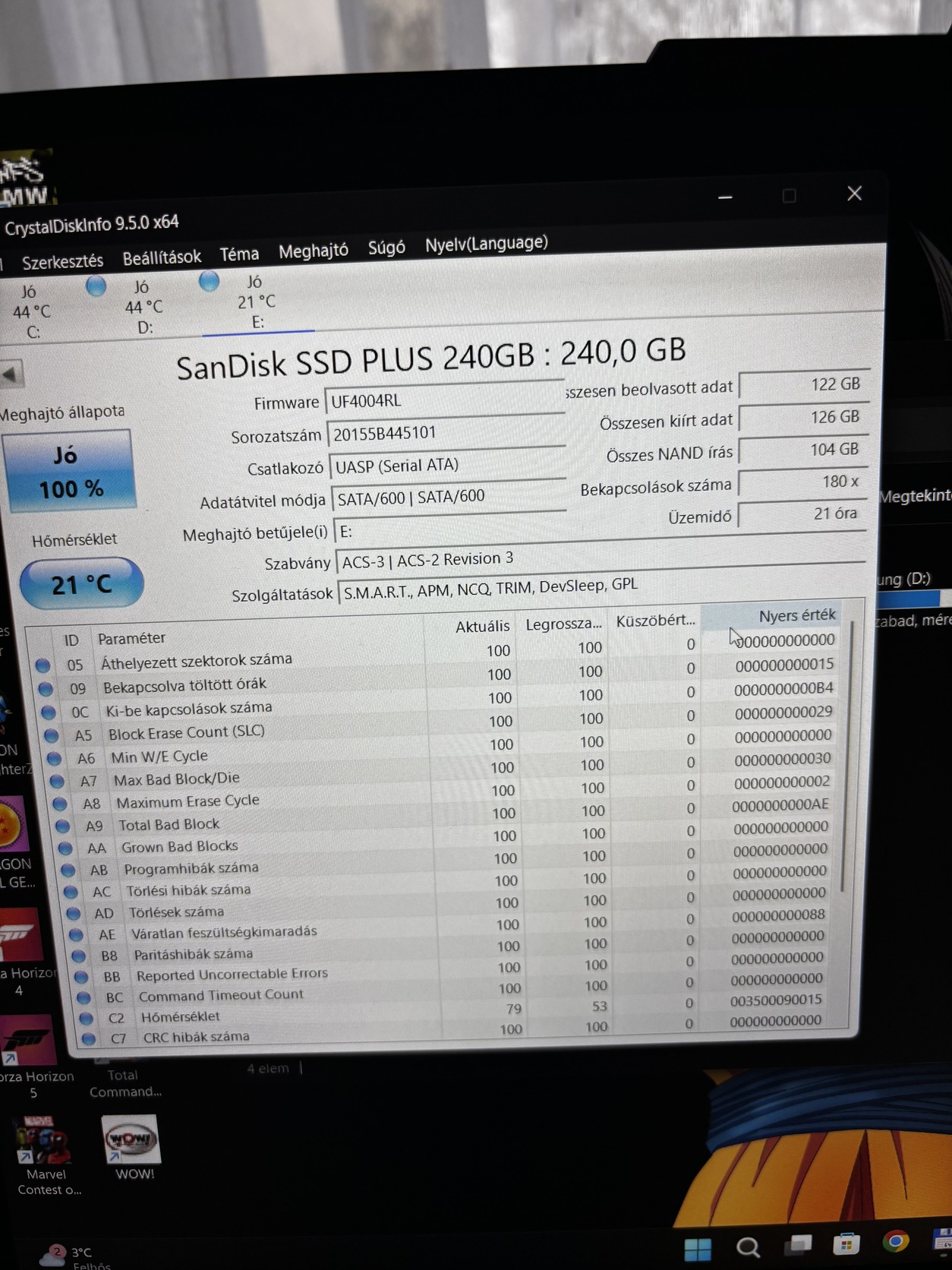Click status dot of attribute 09 row
952x1270 pixels.
point(46,689)
